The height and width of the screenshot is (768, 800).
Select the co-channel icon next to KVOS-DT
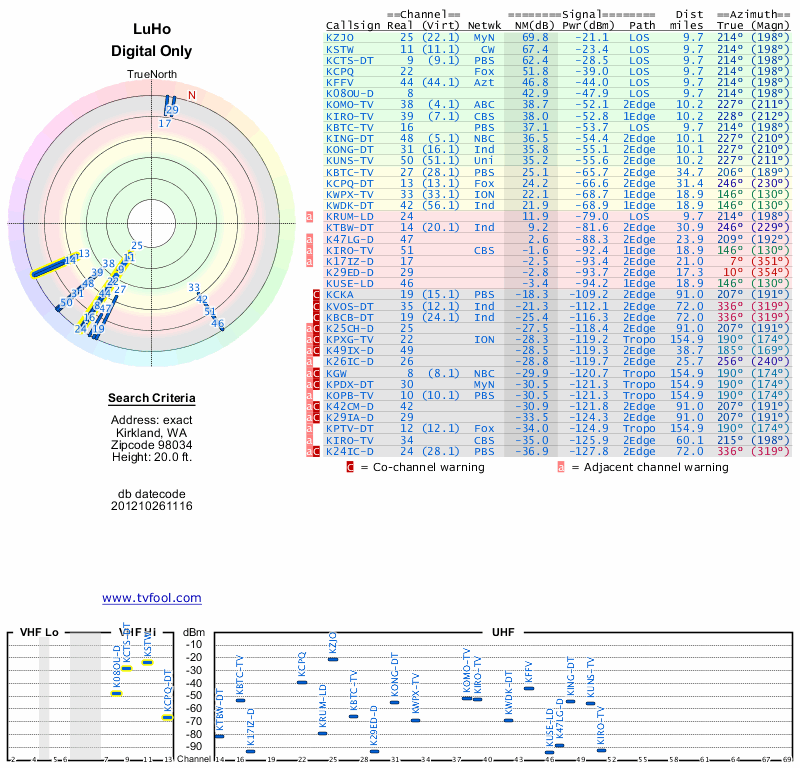pos(317,306)
